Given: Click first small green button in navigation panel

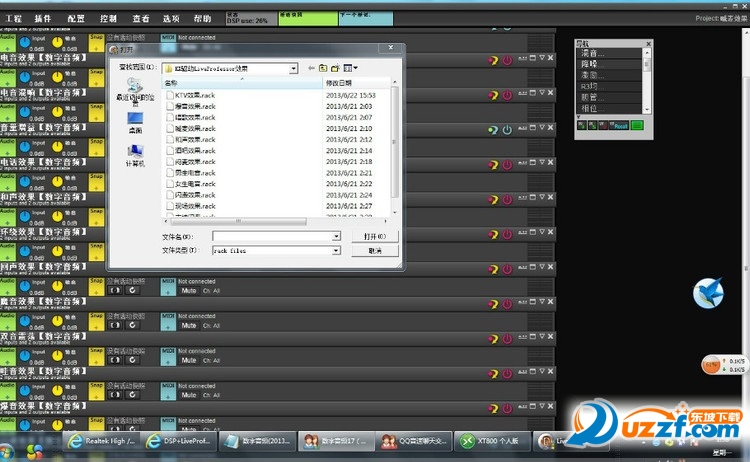Looking at the screenshot, I should tap(582, 125).
